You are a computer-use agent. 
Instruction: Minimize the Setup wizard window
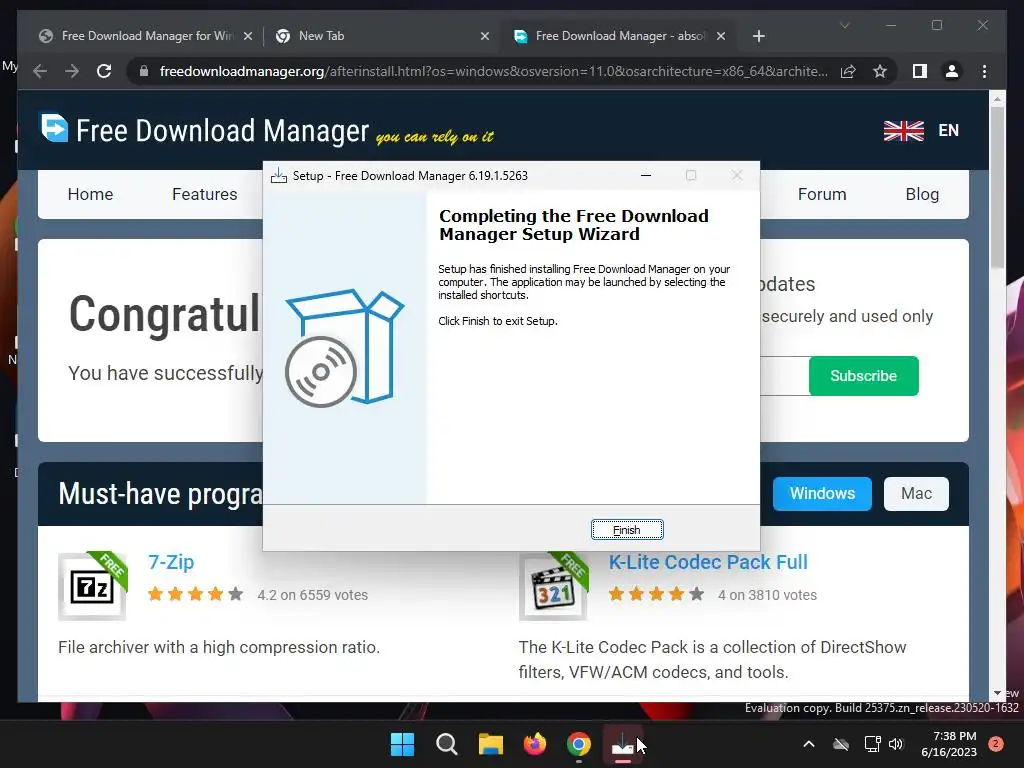(x=646, y=175)
